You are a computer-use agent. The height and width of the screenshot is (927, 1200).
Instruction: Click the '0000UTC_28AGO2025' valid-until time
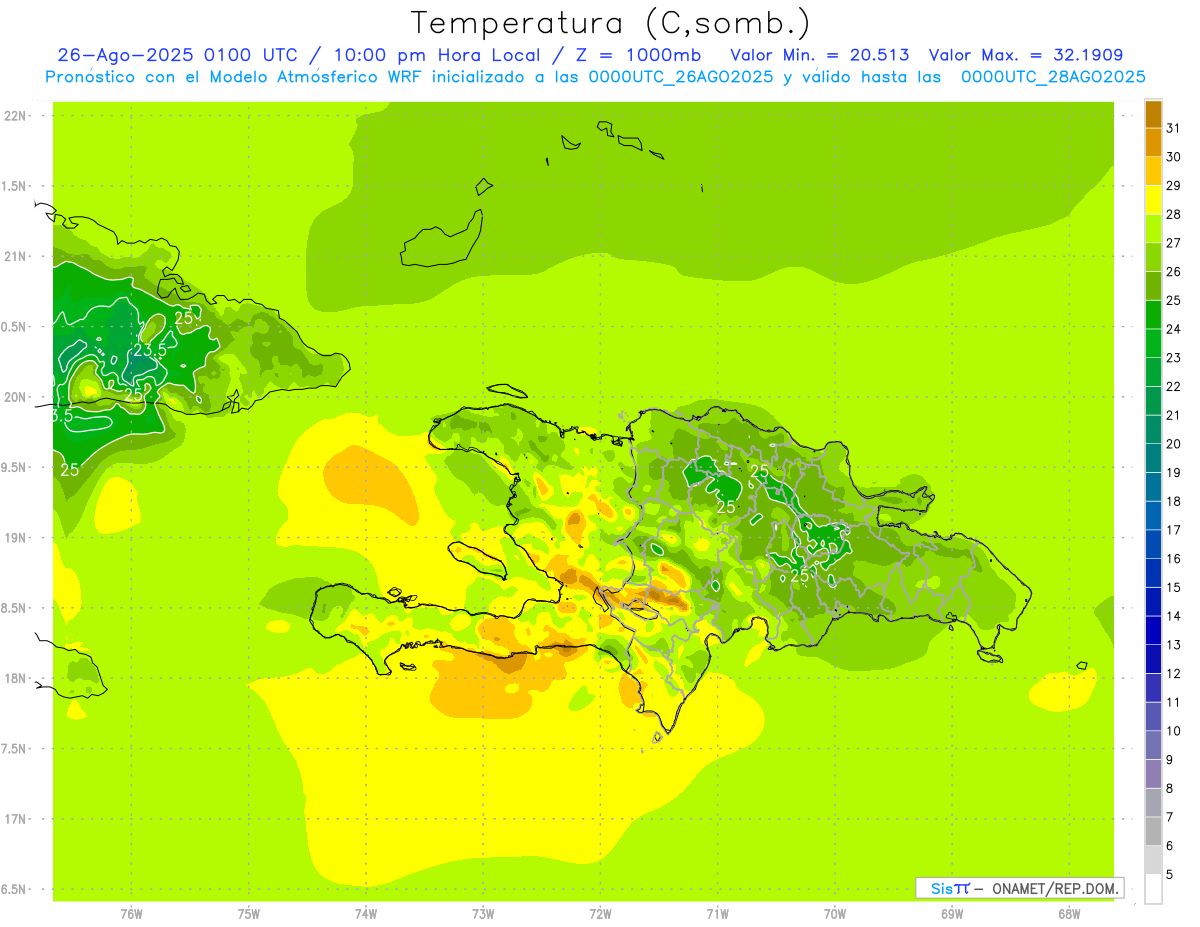(x=1053, y=77)
